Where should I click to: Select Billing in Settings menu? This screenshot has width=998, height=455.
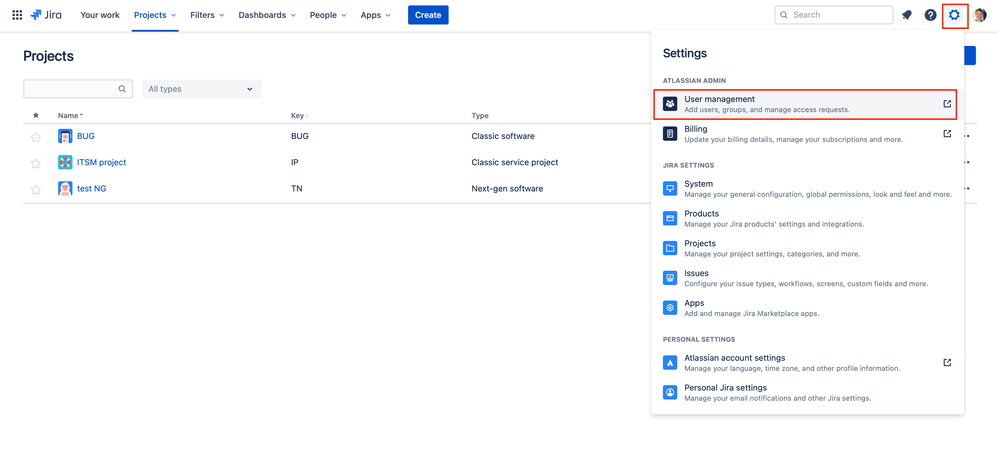pos(806,134)
